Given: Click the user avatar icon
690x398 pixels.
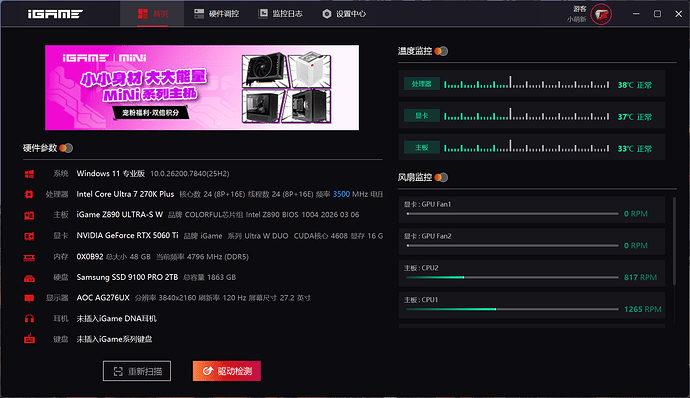Looking at the screenshot, I should pyautogui.click(x=601, y=15).
